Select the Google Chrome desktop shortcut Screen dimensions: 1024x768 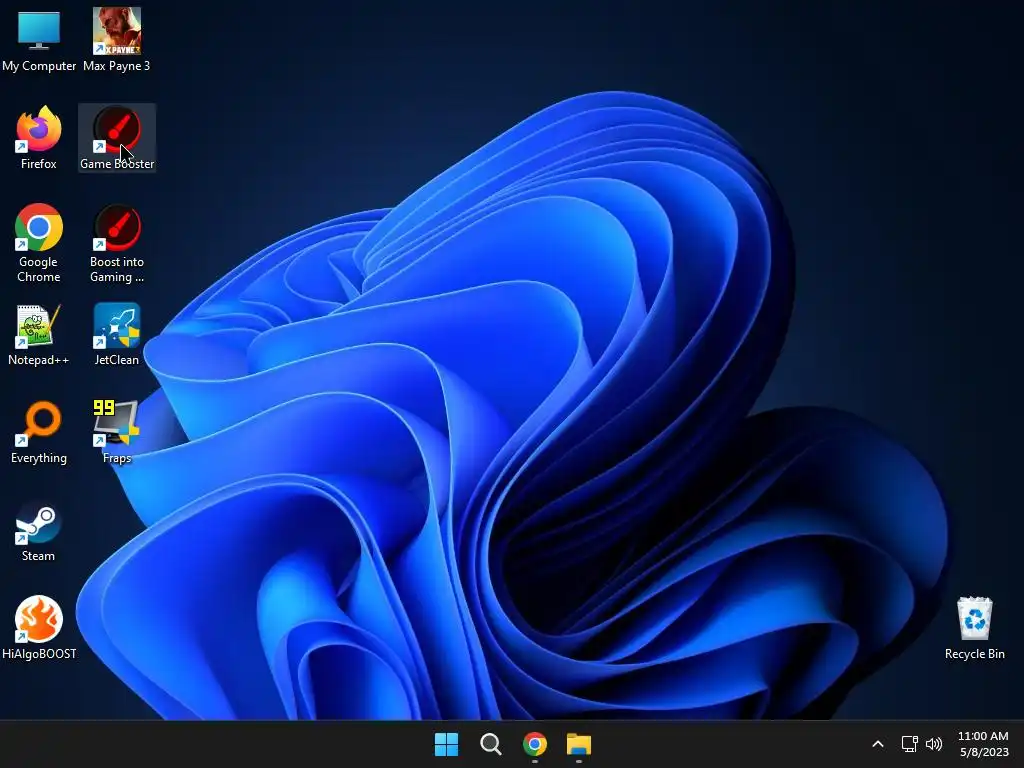[39, 243]
